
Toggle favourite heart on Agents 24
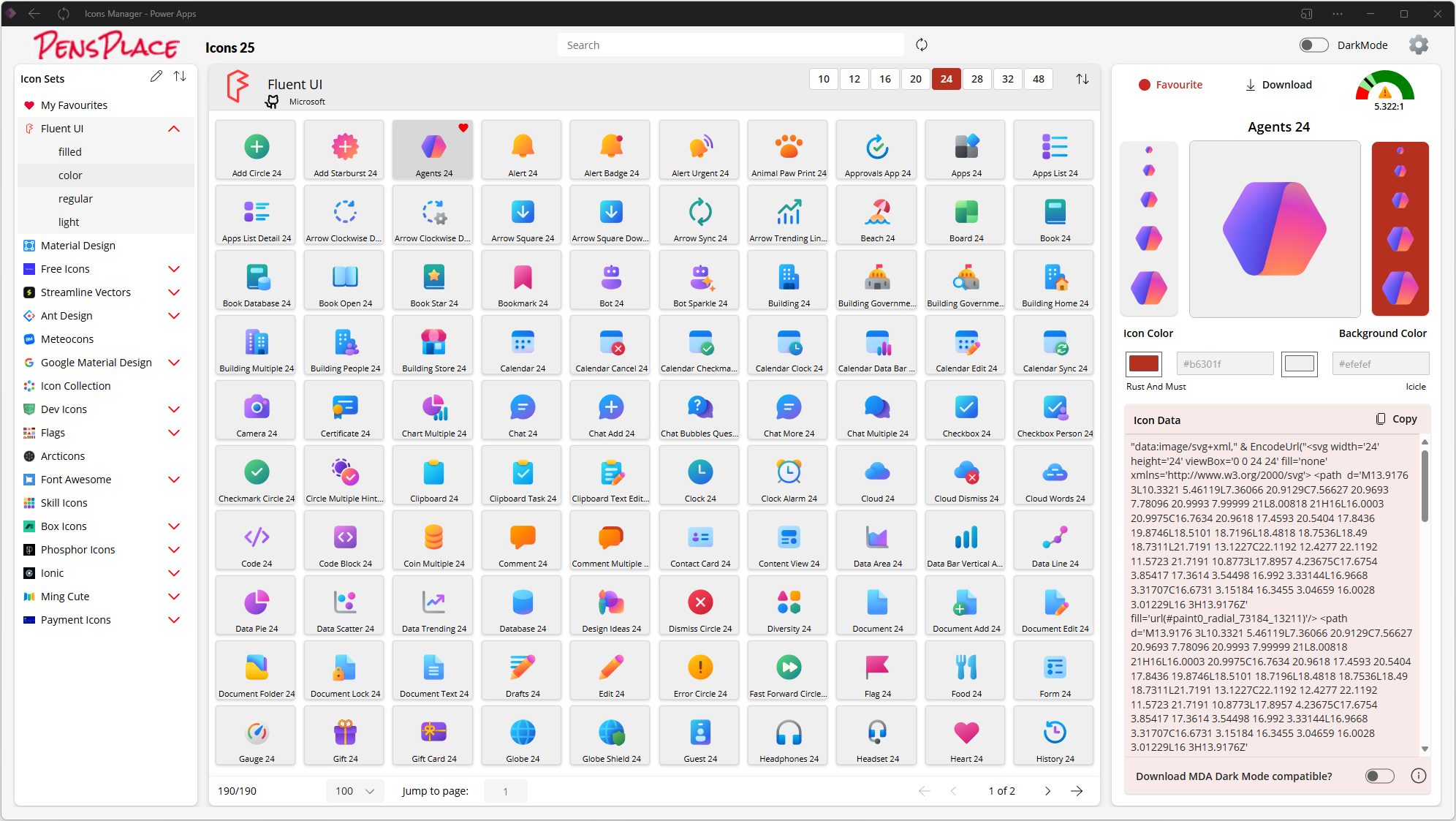pyautogui.click(x=463, y=128)
